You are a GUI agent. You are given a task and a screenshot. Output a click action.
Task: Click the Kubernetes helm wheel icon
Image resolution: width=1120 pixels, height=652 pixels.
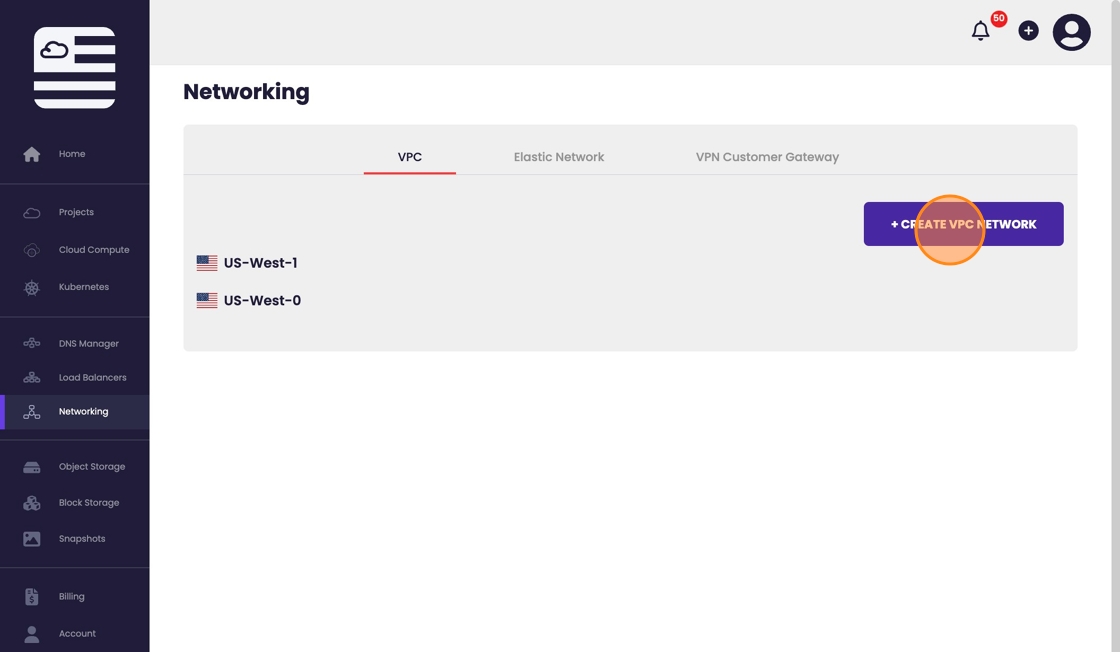point(32,288)
